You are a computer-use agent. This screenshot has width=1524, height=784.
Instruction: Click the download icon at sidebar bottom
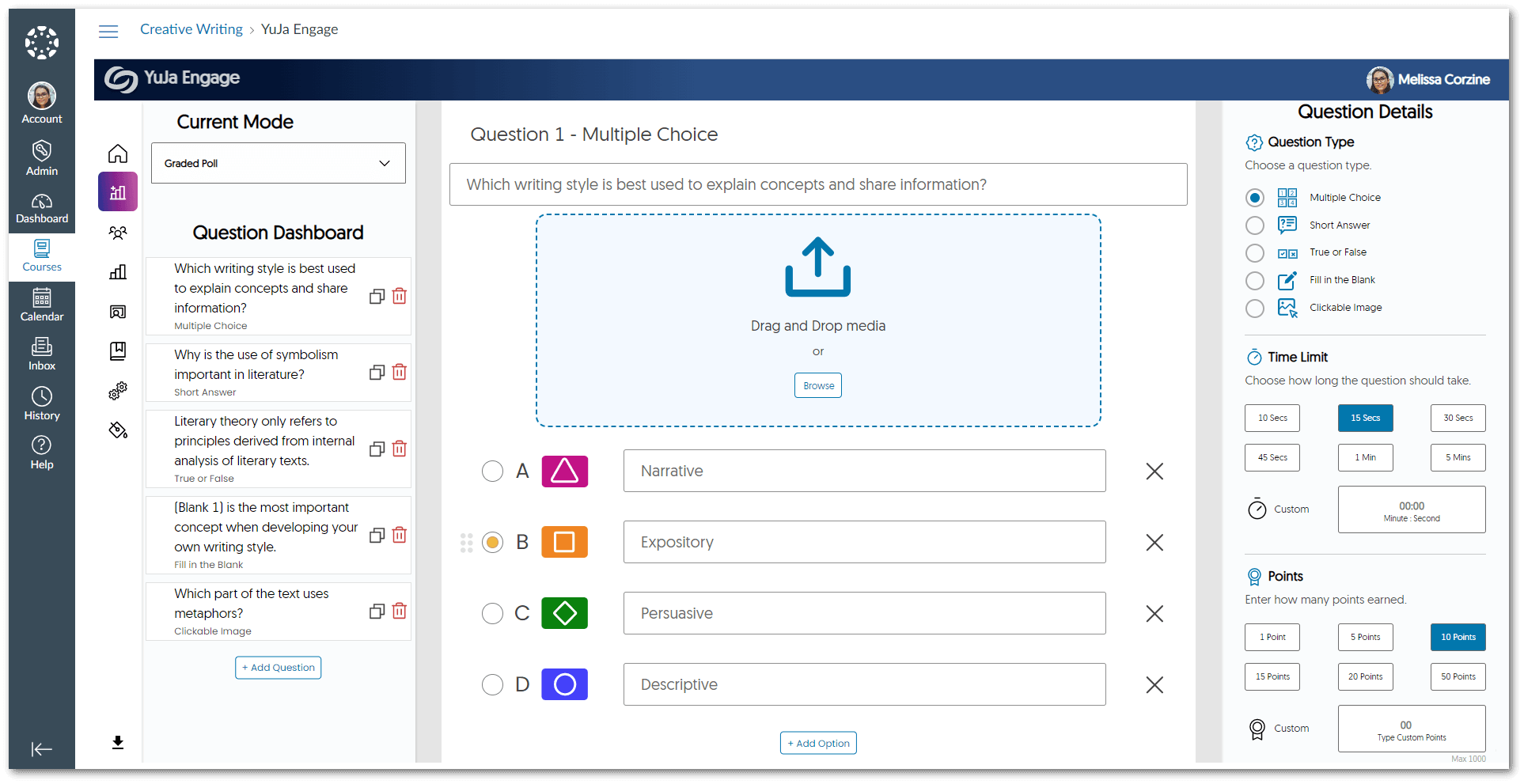(118, 742)
